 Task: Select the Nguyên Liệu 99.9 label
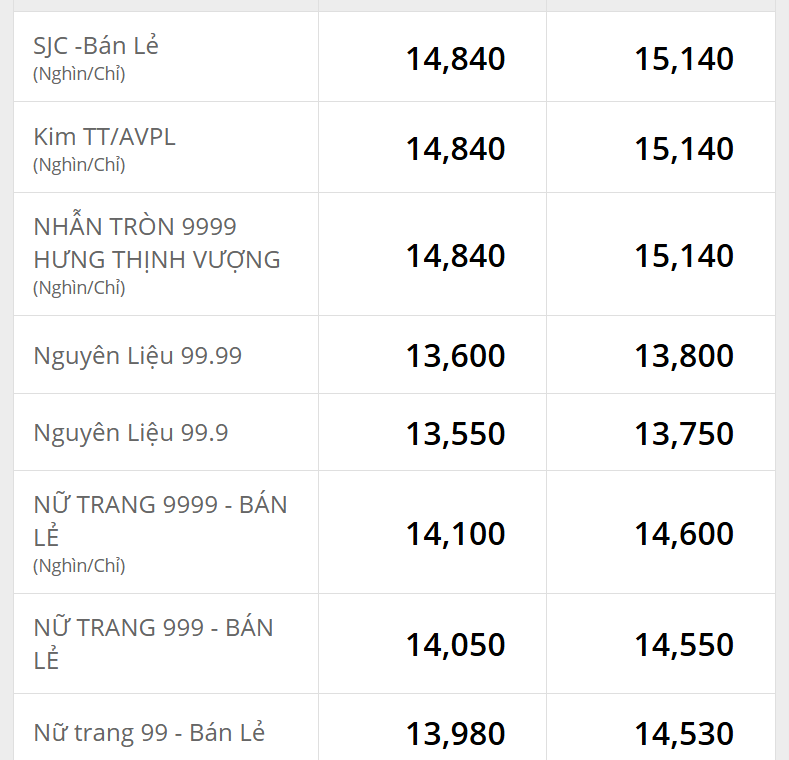[131, 433]
